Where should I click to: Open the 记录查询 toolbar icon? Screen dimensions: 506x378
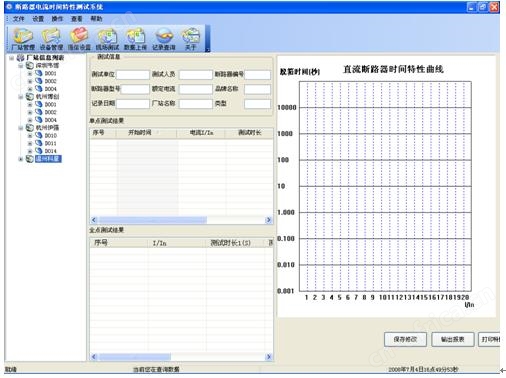[x=163, y=39]
